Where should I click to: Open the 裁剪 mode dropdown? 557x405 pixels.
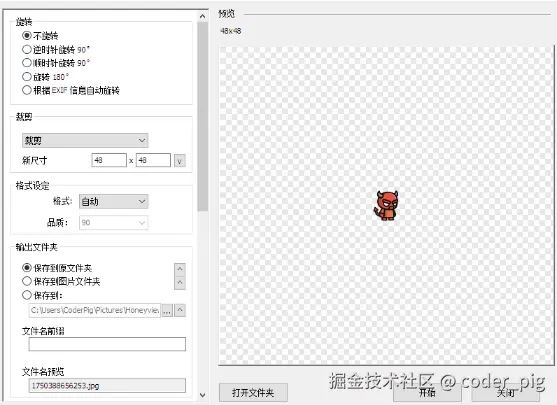85,141
